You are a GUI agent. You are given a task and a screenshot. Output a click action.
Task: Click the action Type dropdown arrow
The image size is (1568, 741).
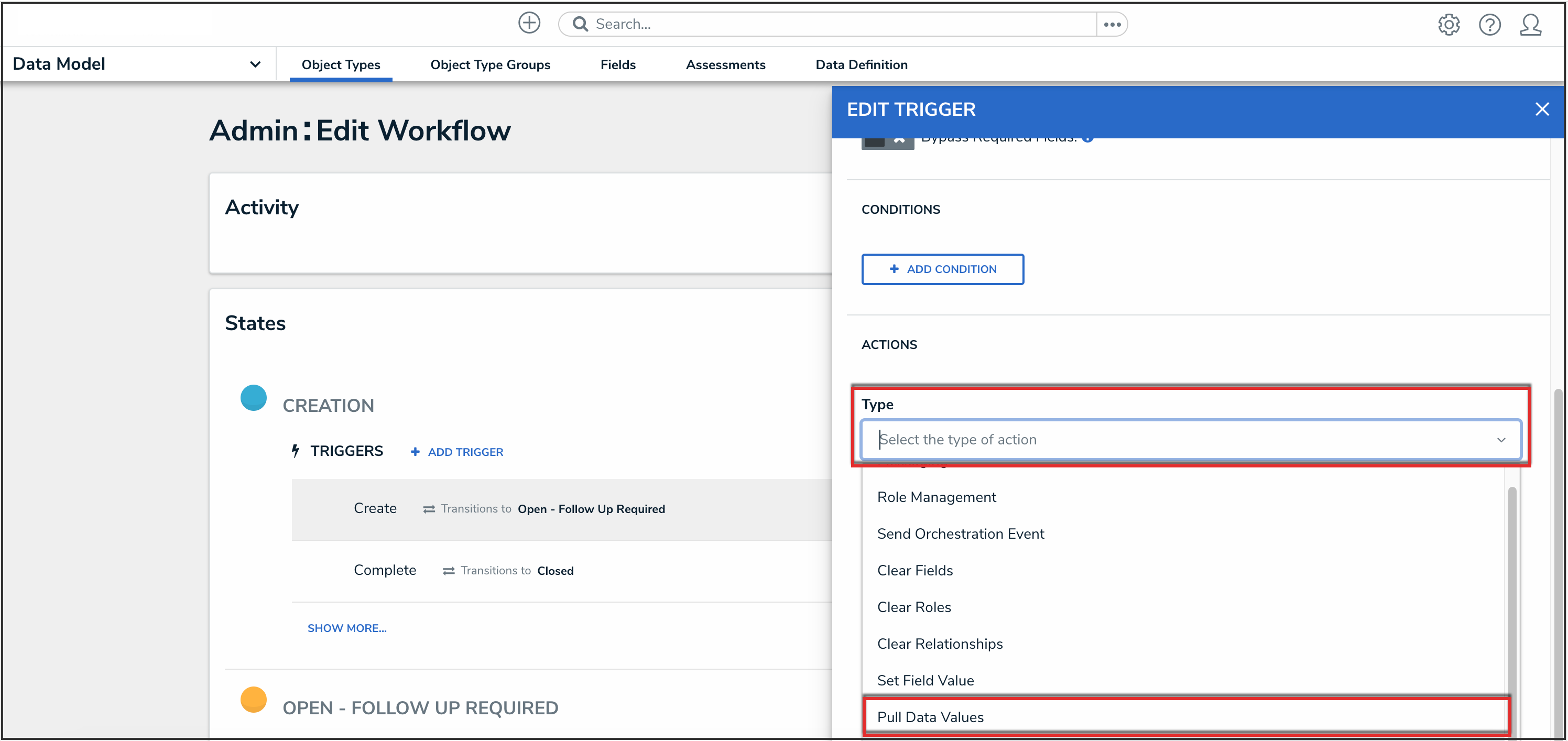click(x=1500, y=440)
